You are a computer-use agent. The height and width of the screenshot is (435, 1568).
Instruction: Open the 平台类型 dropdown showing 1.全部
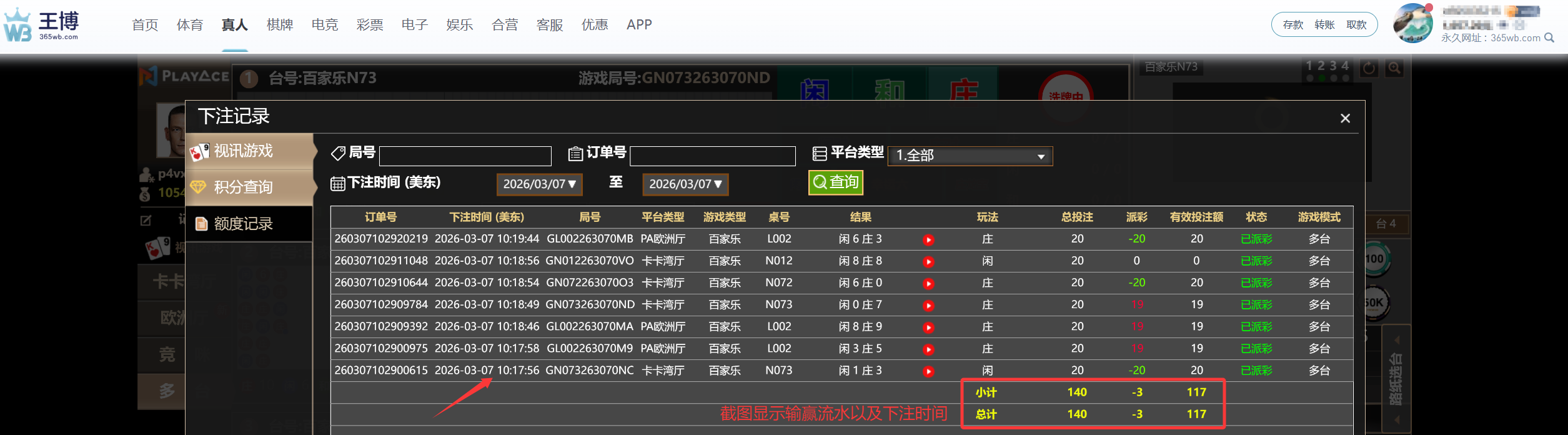coord(970,156)
